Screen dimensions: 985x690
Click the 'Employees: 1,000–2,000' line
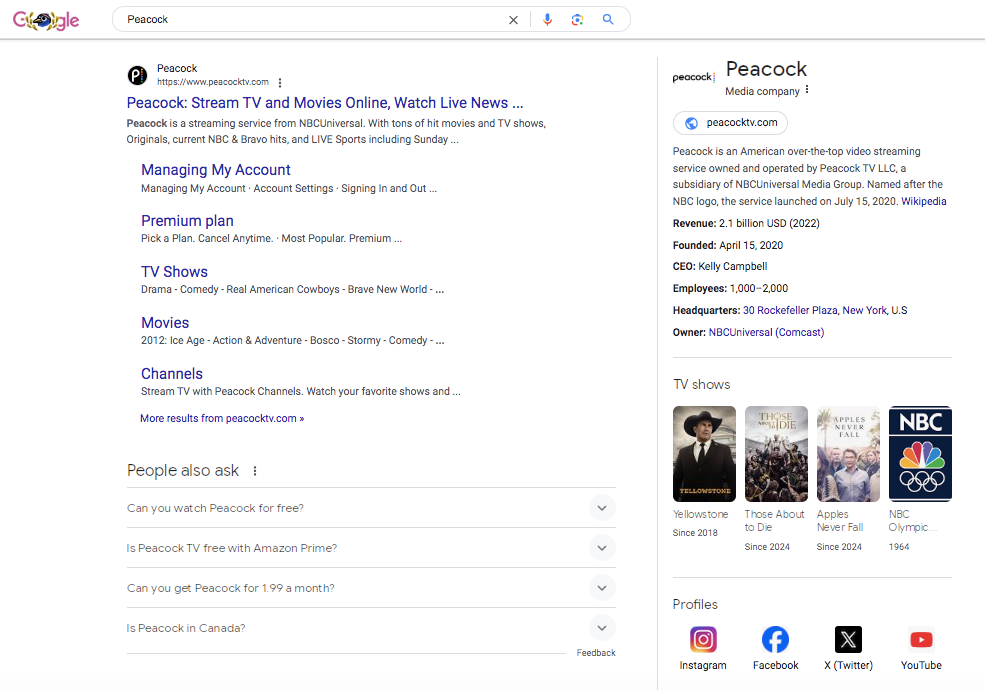730,288
